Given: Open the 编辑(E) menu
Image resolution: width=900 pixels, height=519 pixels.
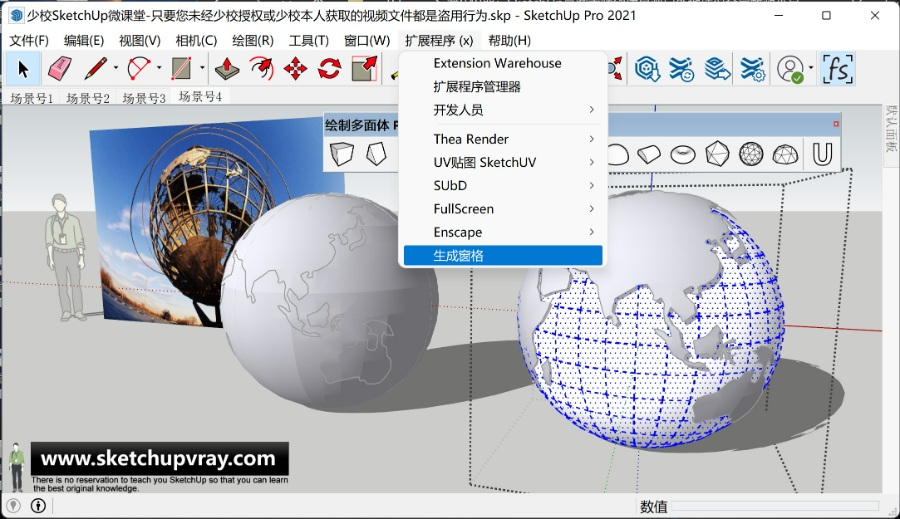Looking at the screenshot, I should [x=84, y=40].
